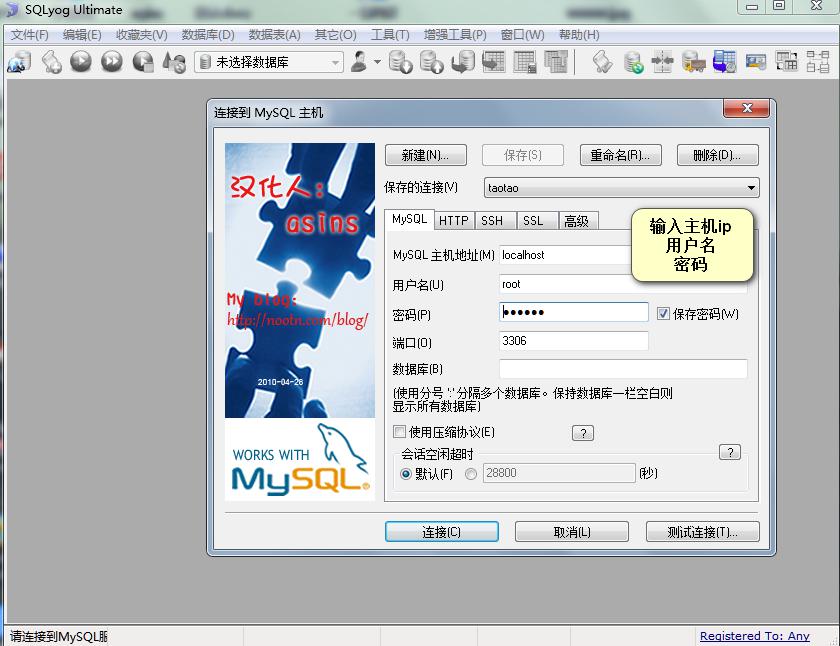Open the 帮助(H) menu
Screen dimensions: 840x646
coord(579,35)
